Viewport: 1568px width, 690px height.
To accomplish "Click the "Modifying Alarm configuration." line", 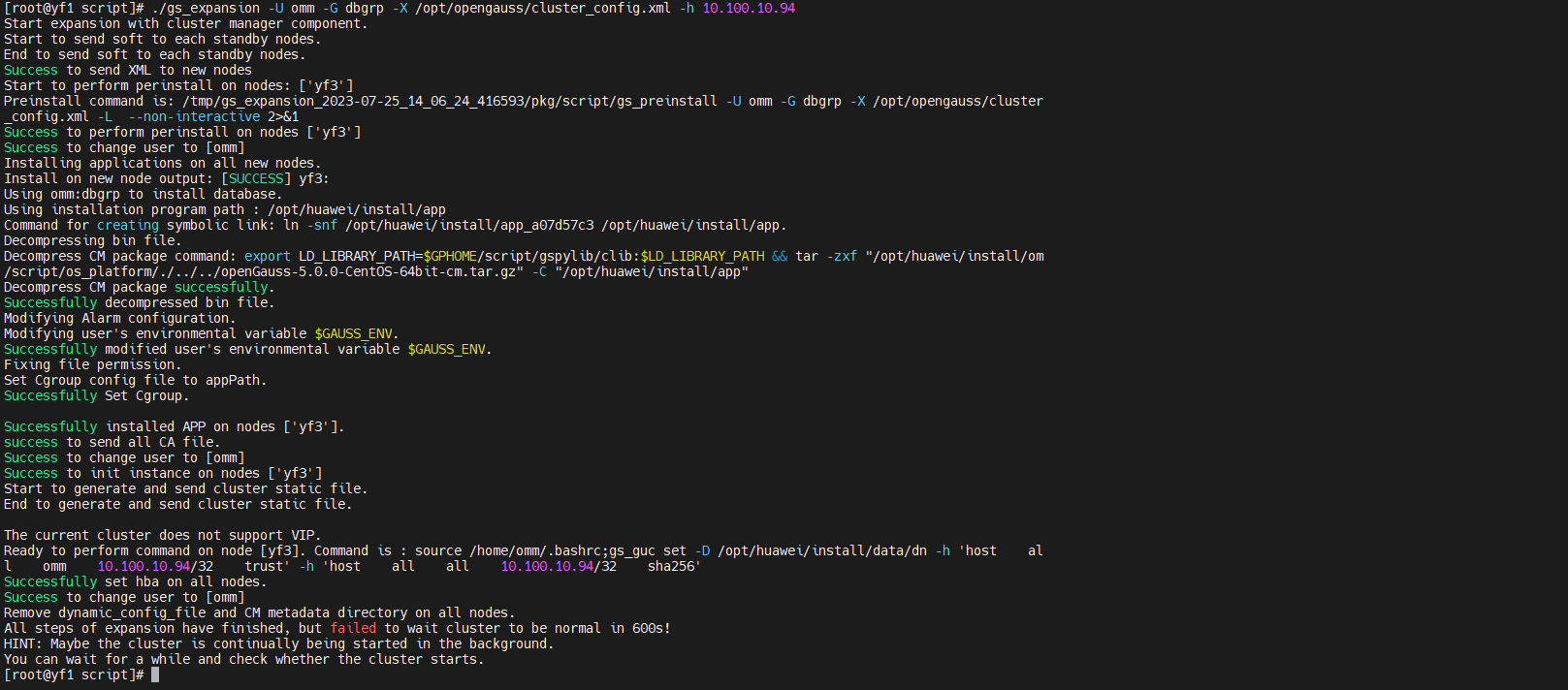I will [x=119, y=318].
